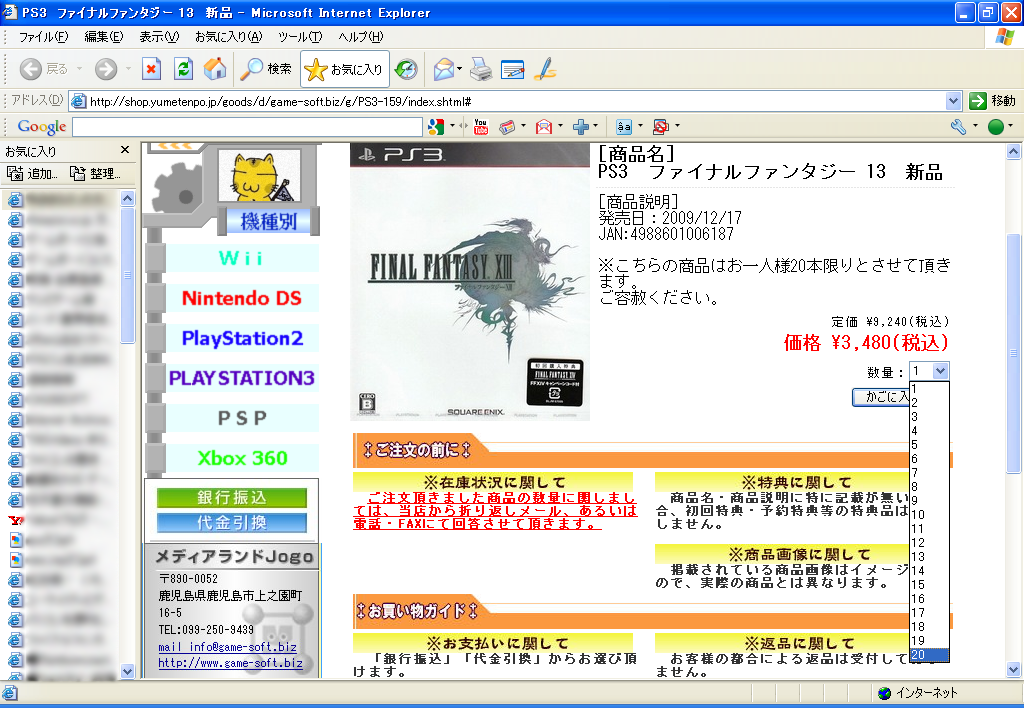1024x708 pixels.
Task: Toggle the Favorites (お気に入り) star button
Action: point(344,69)
